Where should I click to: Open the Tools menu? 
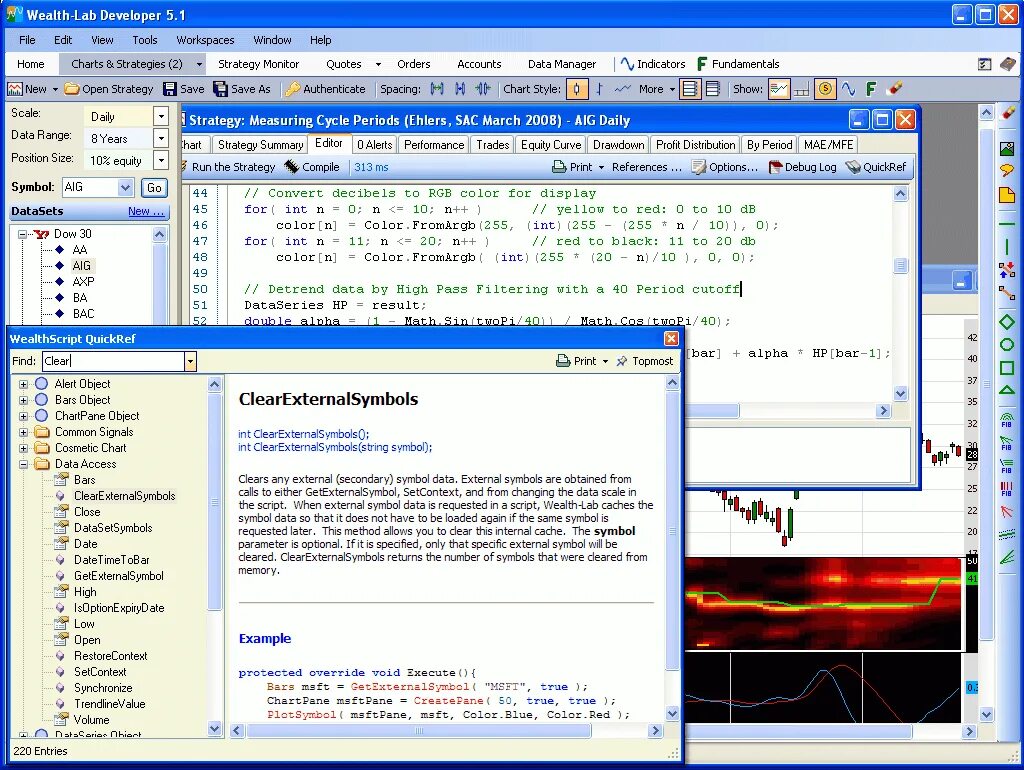click(144, 40)
